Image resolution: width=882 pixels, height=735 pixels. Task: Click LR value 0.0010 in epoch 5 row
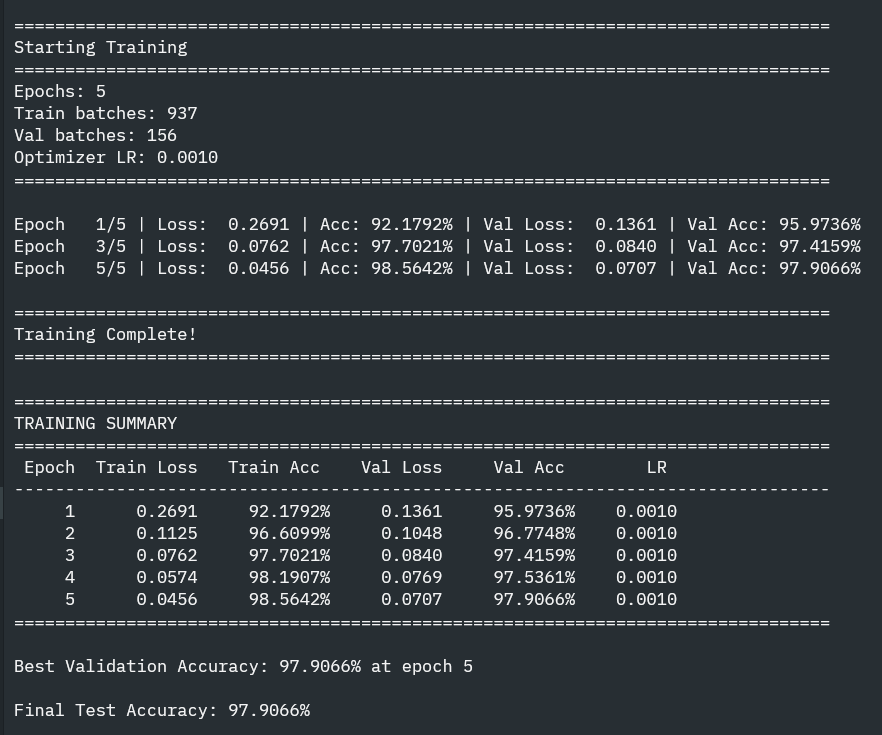[646, 599]
